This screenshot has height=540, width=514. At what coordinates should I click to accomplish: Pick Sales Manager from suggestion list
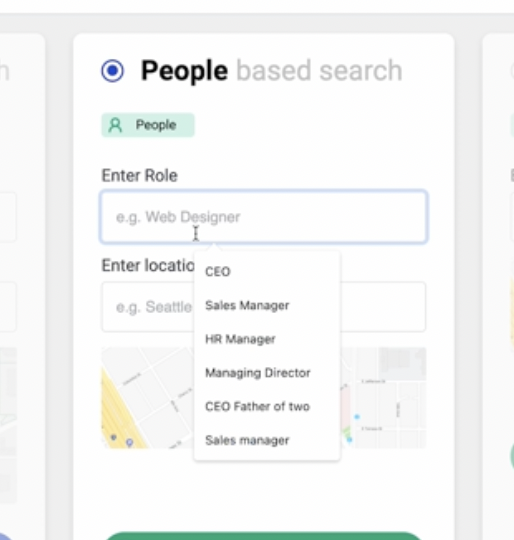coord(247,305)
